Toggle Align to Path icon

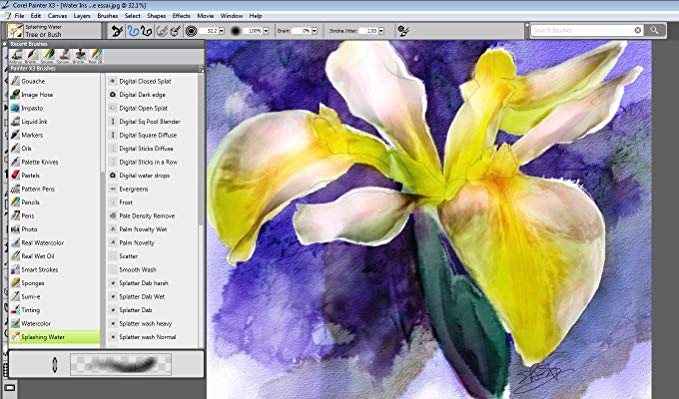click(162, 31)
